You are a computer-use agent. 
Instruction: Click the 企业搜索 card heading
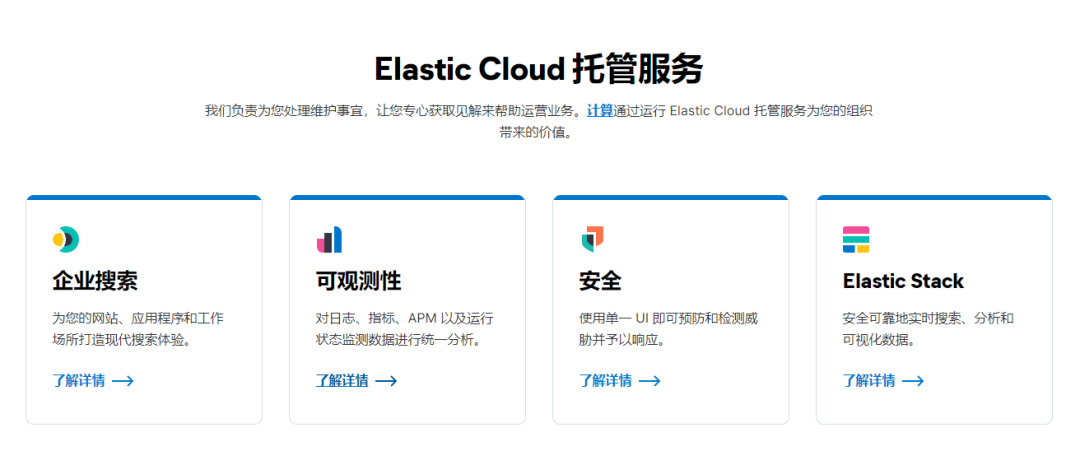coord(95,281)
